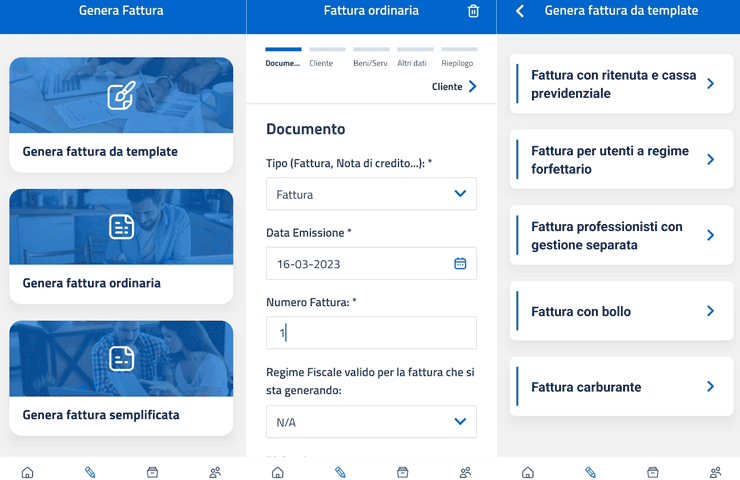The image size is (740, 480).
Task: Click trash icon in Fattura ordinaria header
Action: 473,11
